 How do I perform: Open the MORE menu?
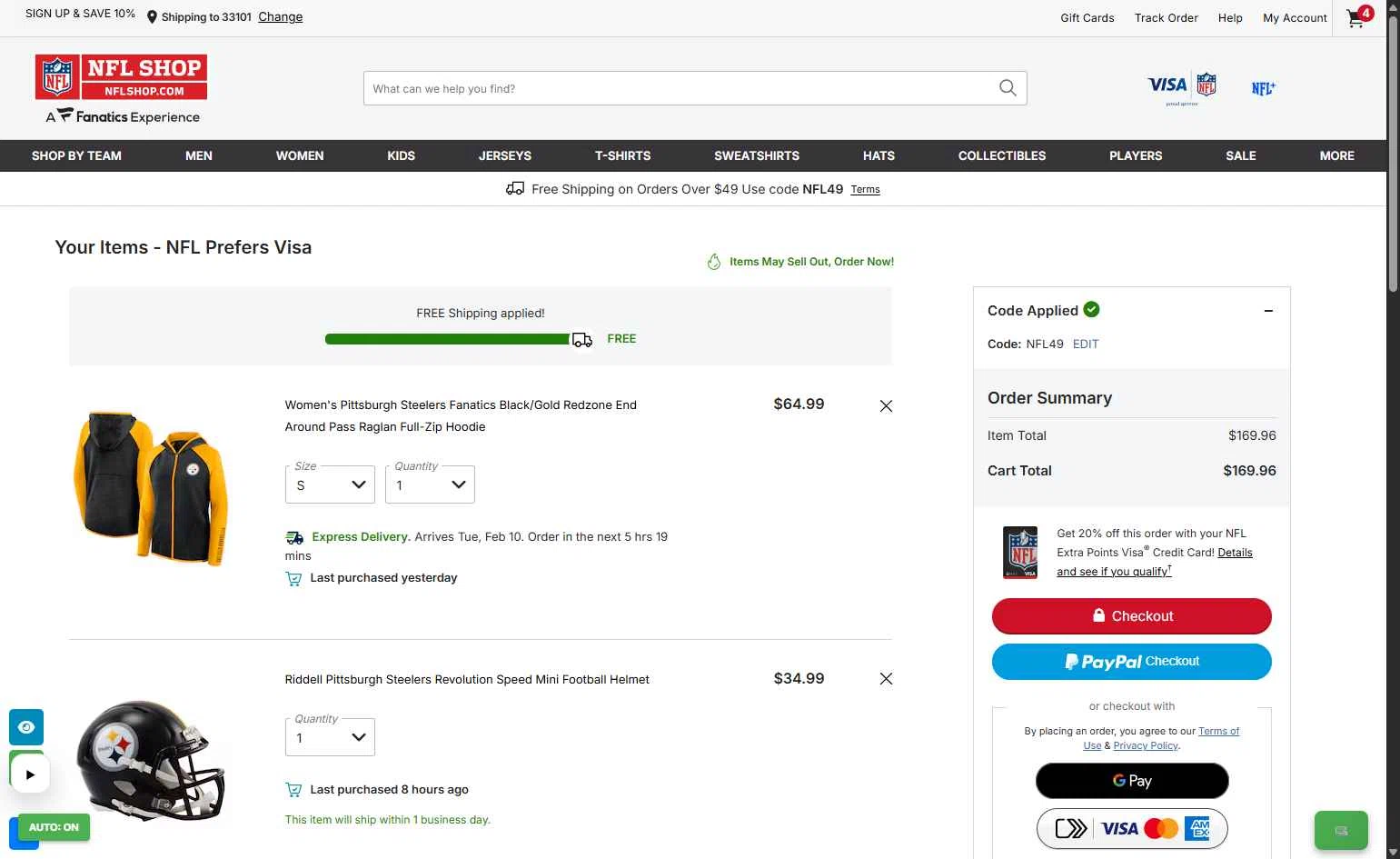pyautogui.click(x=1336, y=155)
